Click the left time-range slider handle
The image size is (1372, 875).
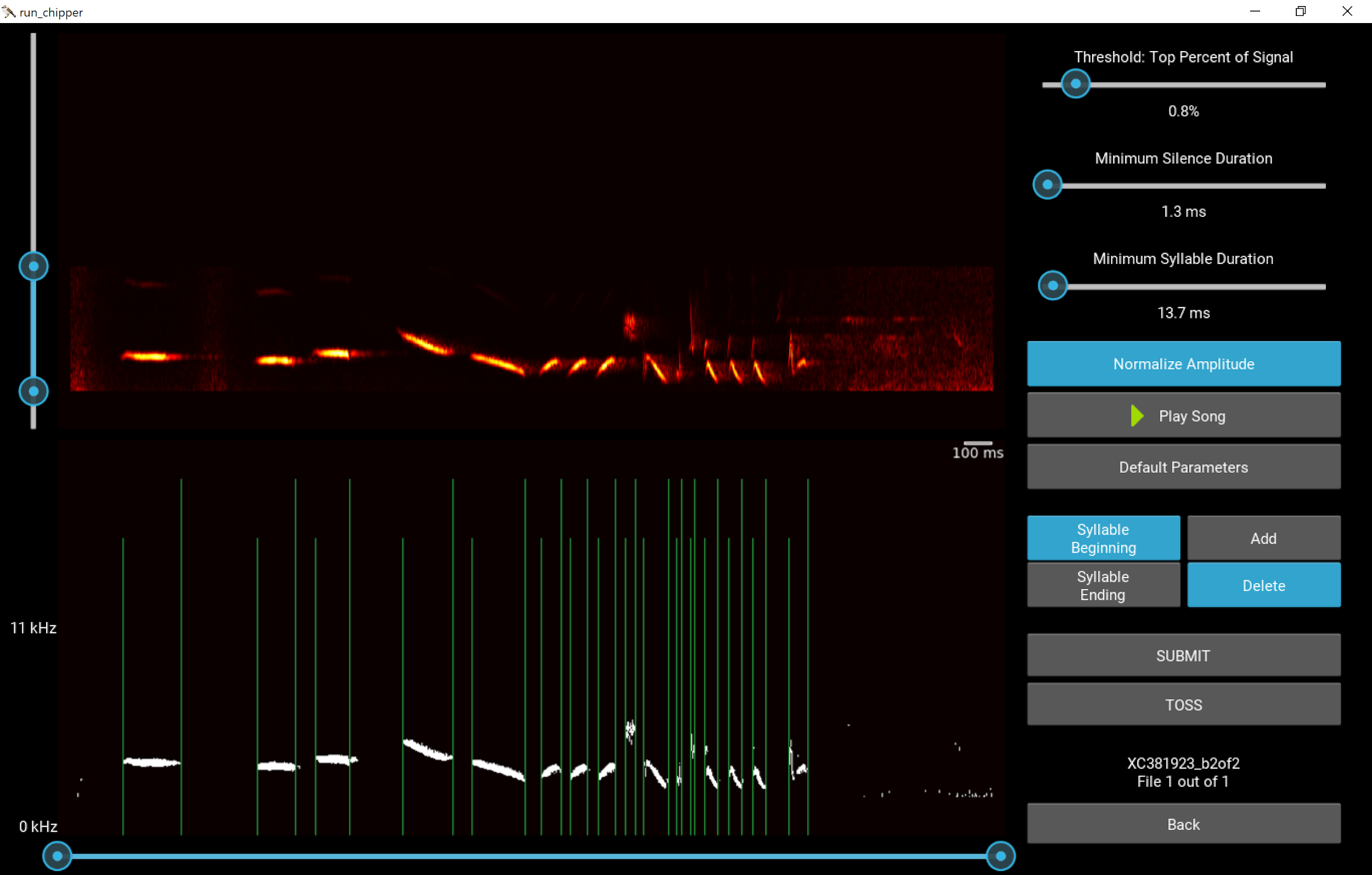point(58,856)
